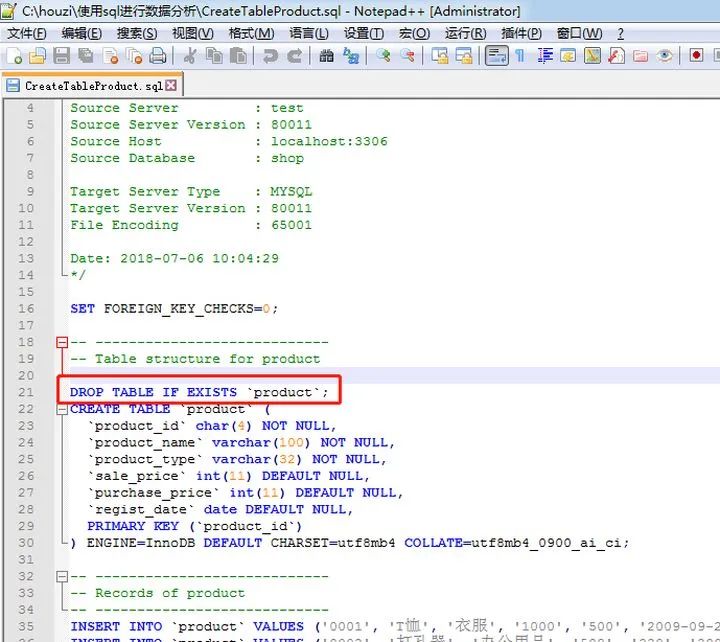This screenshot has width=720, height=642.
Task: Click the 'Date: 2018-07-06 10:04:29' line
Action: pos(174,259)
